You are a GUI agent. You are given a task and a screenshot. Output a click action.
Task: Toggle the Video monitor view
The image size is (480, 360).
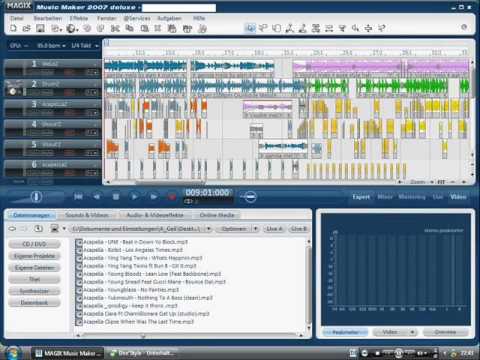pyautogui.click(x=458, y=197)
